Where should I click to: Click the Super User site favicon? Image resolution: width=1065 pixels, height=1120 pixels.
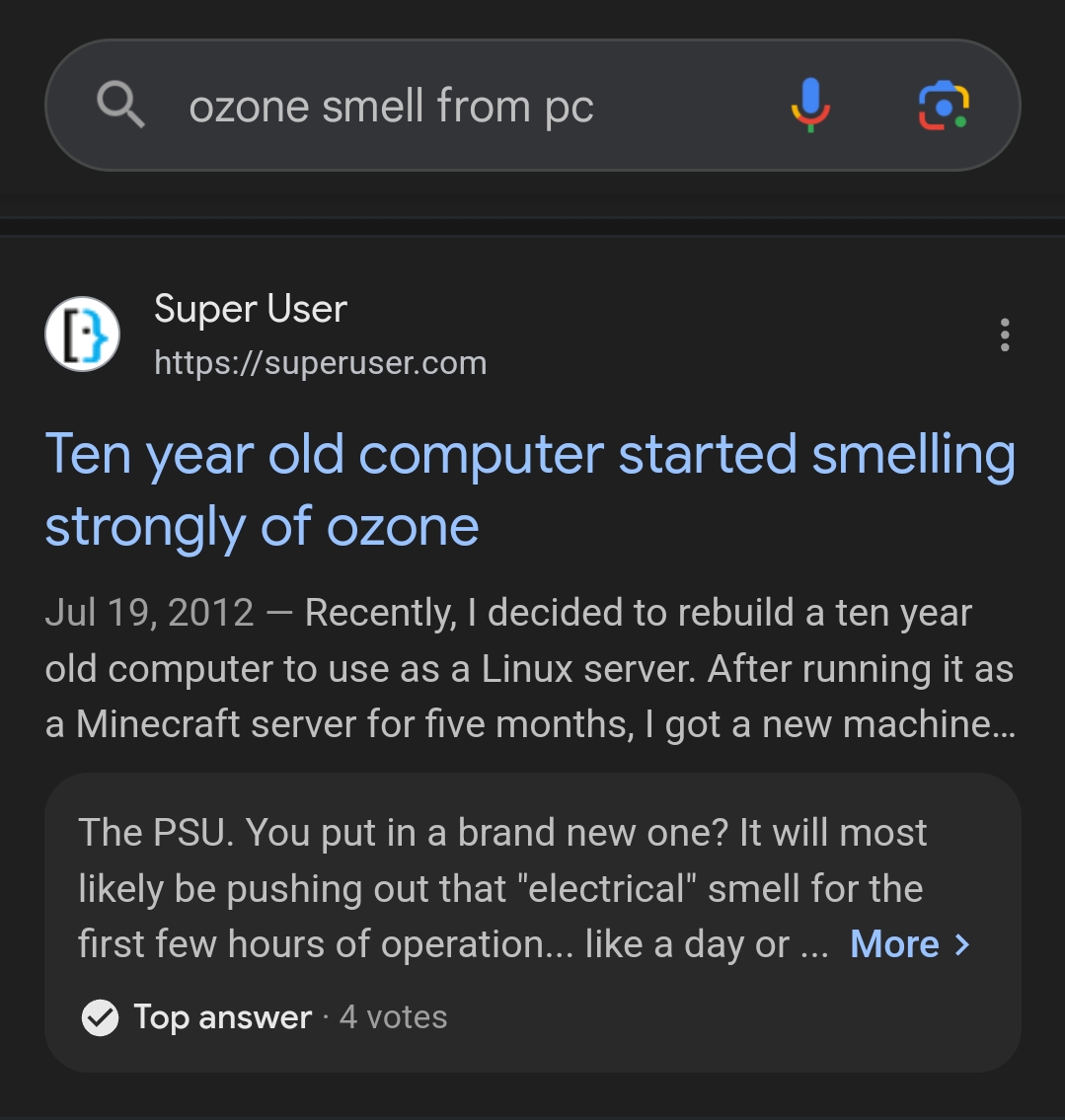82,334
